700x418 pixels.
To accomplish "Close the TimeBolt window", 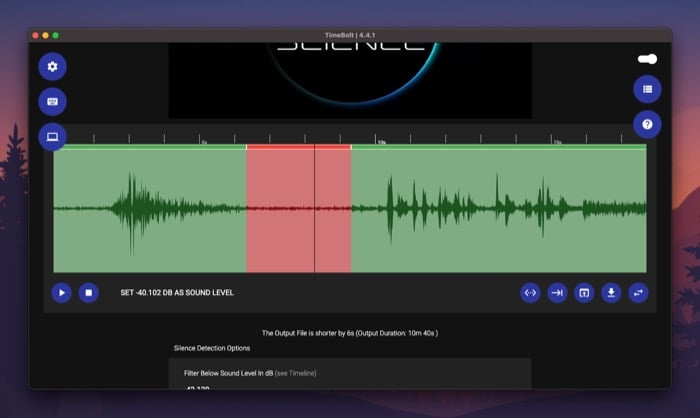I will [35, 35].
